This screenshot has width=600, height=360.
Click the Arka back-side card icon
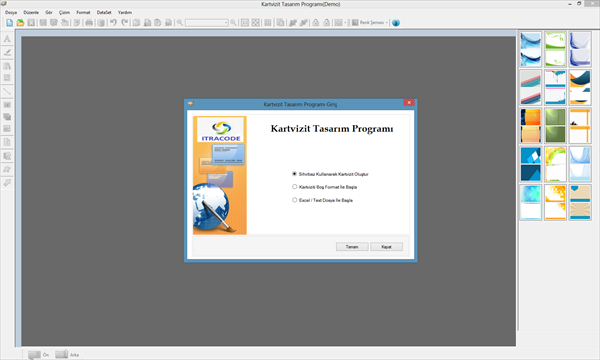pos(62,354)
